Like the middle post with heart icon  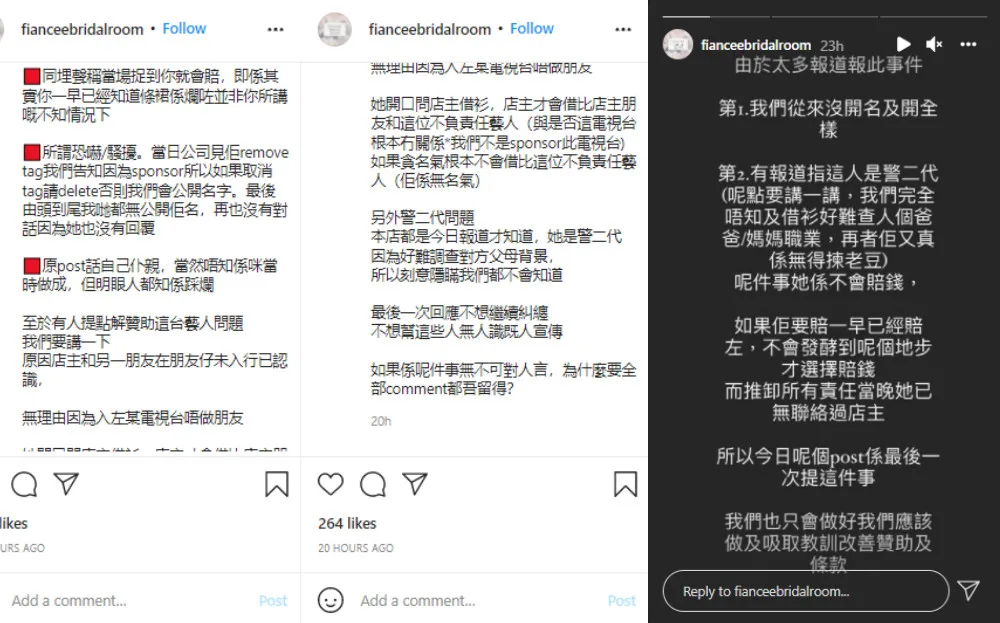coord(330,484)
